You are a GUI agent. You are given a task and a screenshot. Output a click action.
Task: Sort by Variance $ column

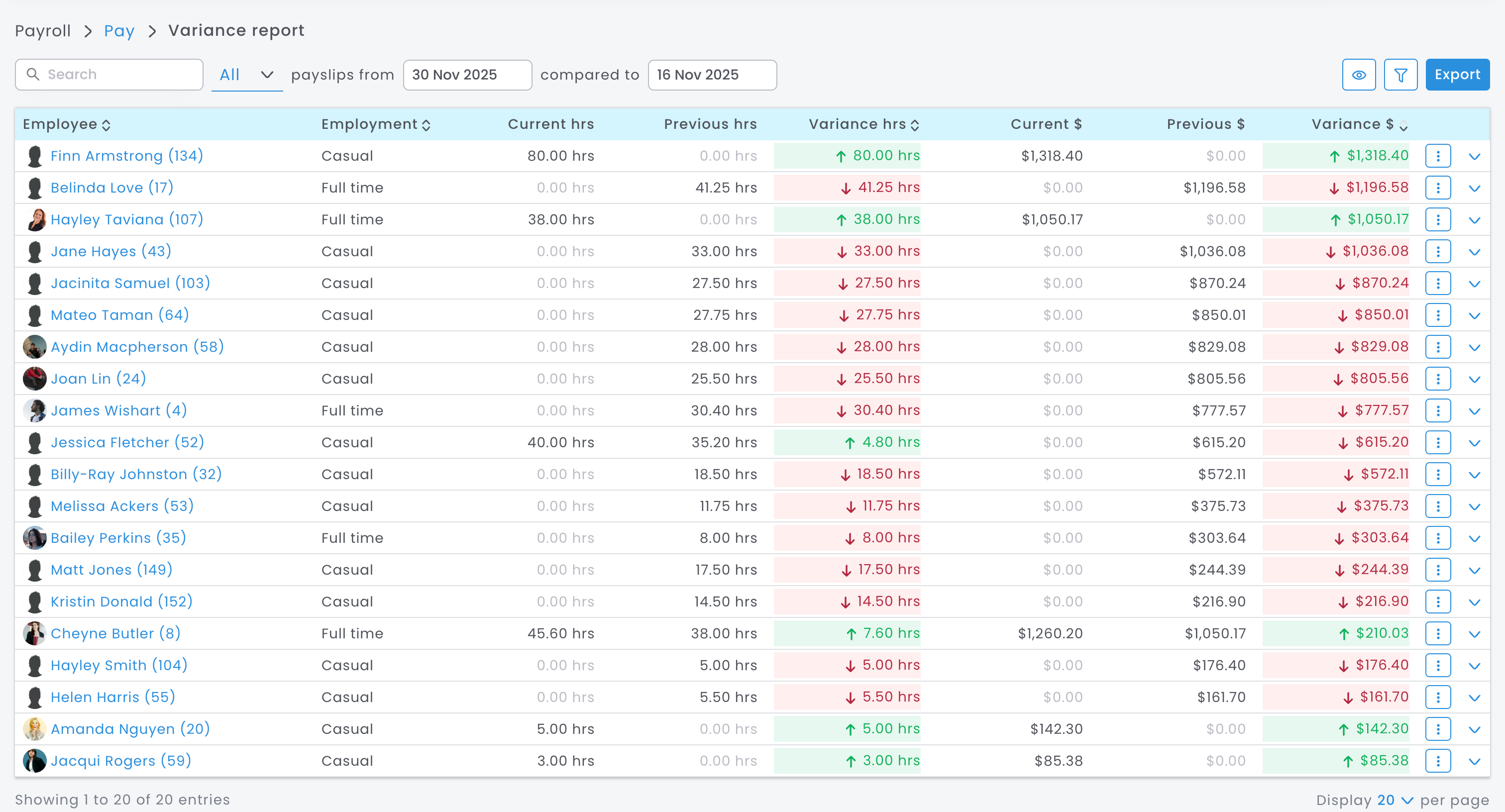[1403, 125]
